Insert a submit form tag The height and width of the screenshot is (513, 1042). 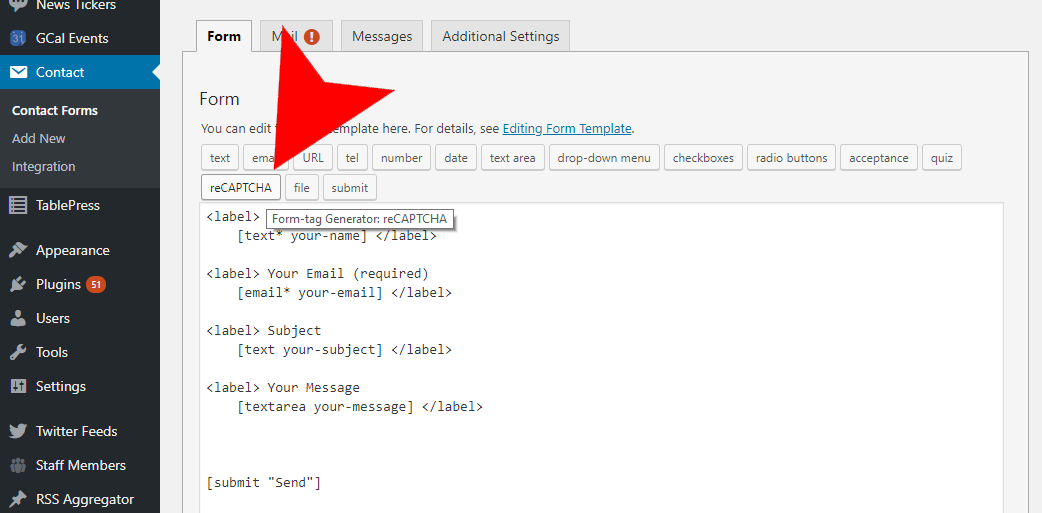(350, 187)
